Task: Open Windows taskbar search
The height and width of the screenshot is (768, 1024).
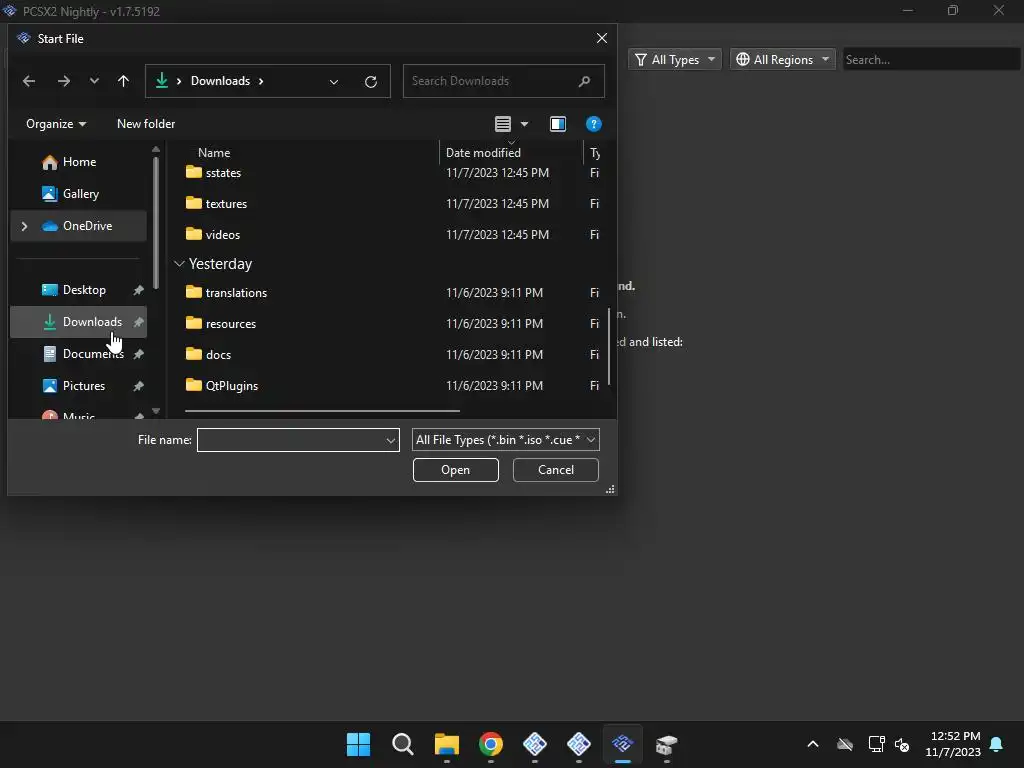Action: pyautogui.click(x=402, y=744)
